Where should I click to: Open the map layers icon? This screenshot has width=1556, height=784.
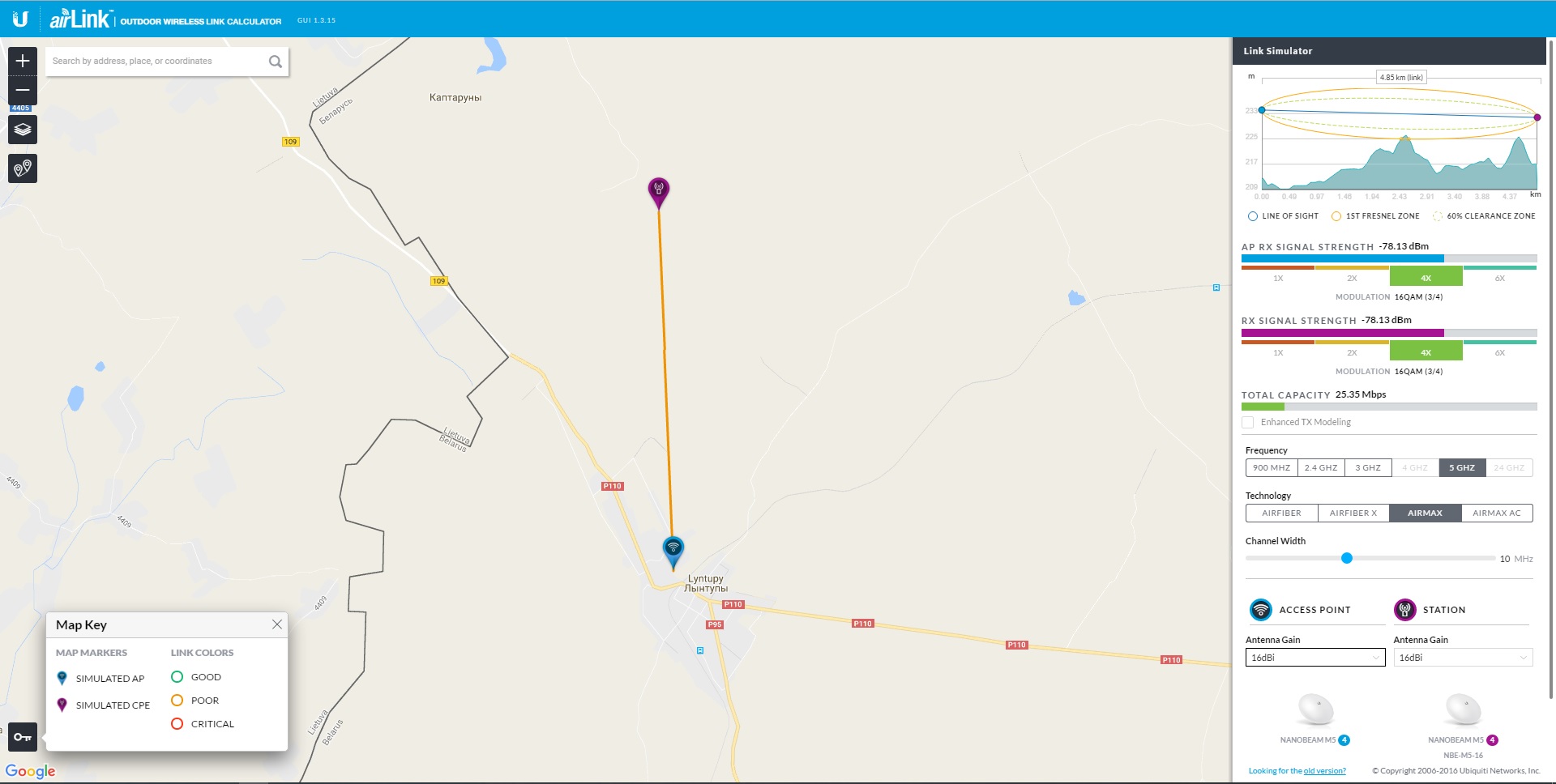click(x=23, y=130)
